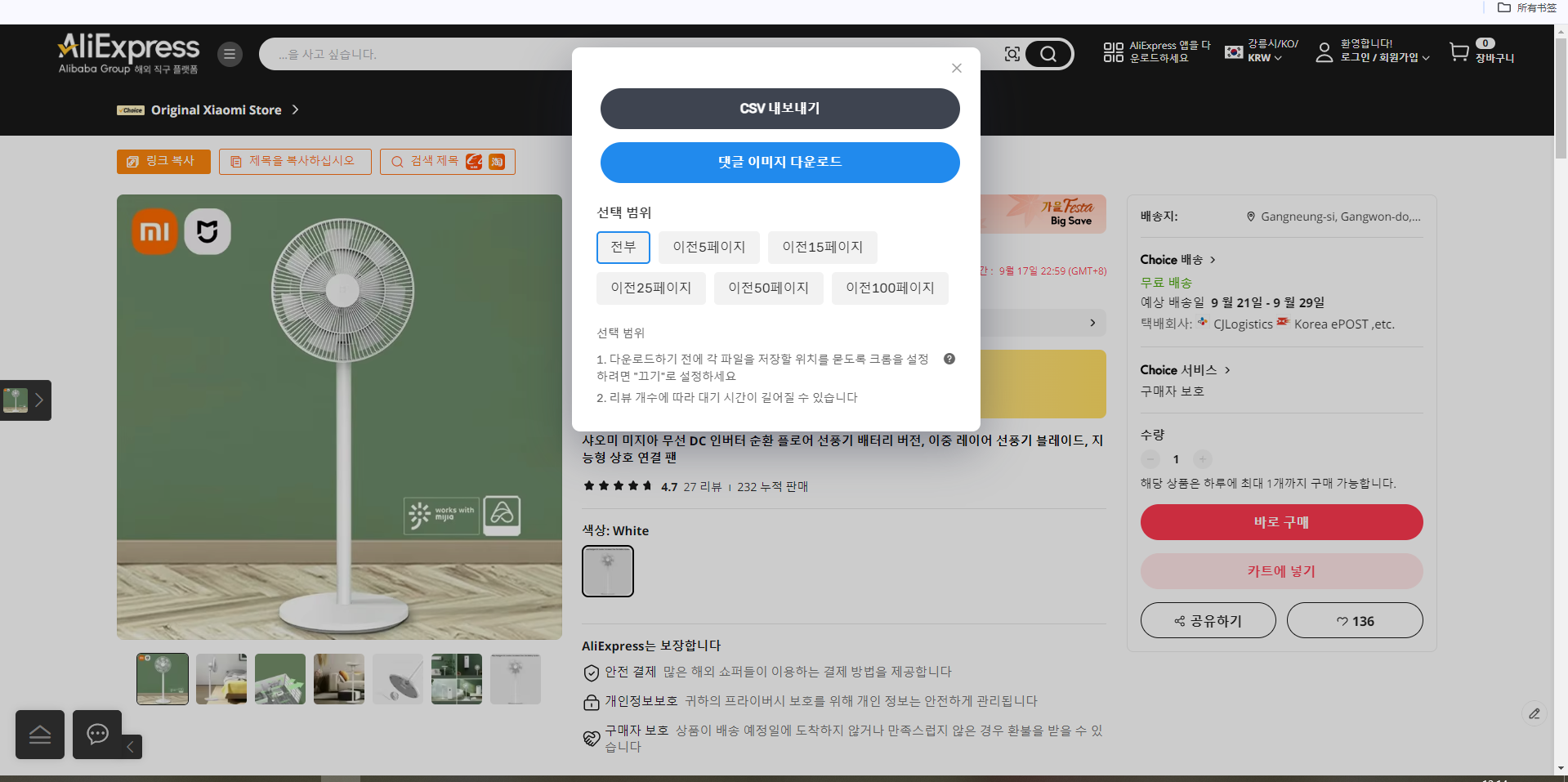Open the chat bubble floating icon
The height and width of the screenshot is (782, 1568).
97,735
